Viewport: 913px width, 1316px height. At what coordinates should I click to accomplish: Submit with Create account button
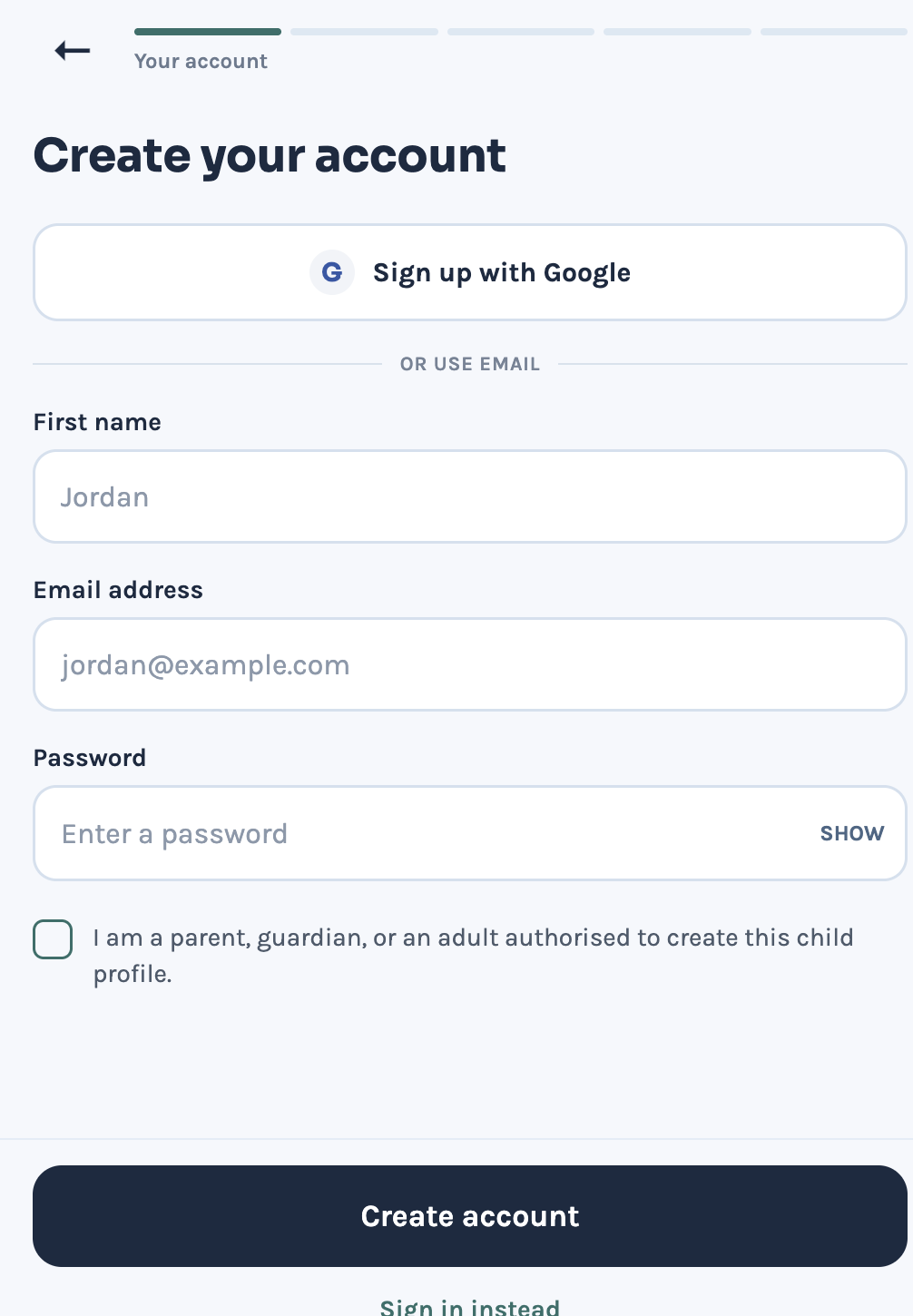pos(470,1216)
